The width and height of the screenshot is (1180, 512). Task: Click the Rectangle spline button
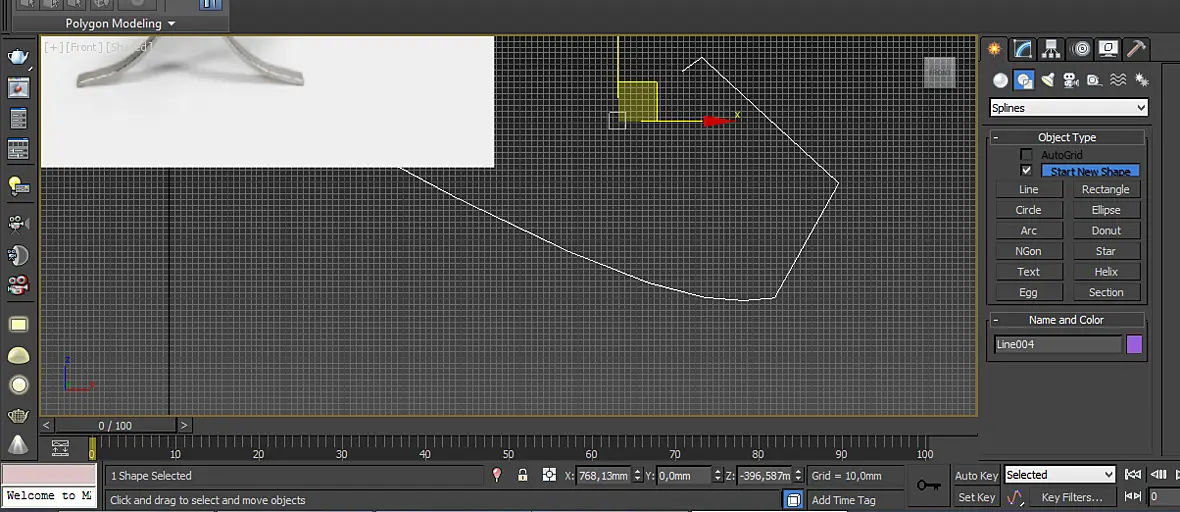point(1105,190)
